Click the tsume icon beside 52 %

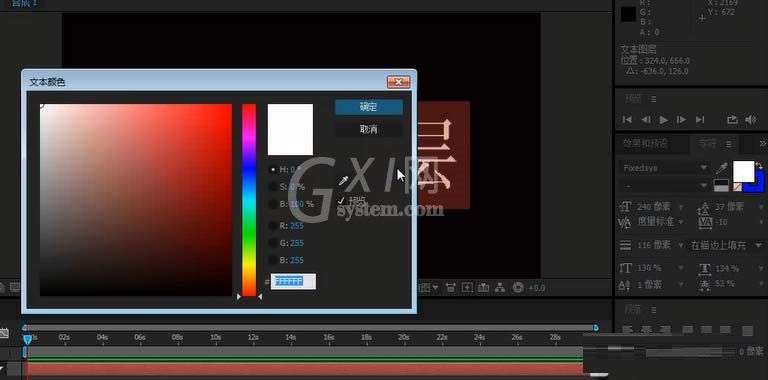pos(704,284)
